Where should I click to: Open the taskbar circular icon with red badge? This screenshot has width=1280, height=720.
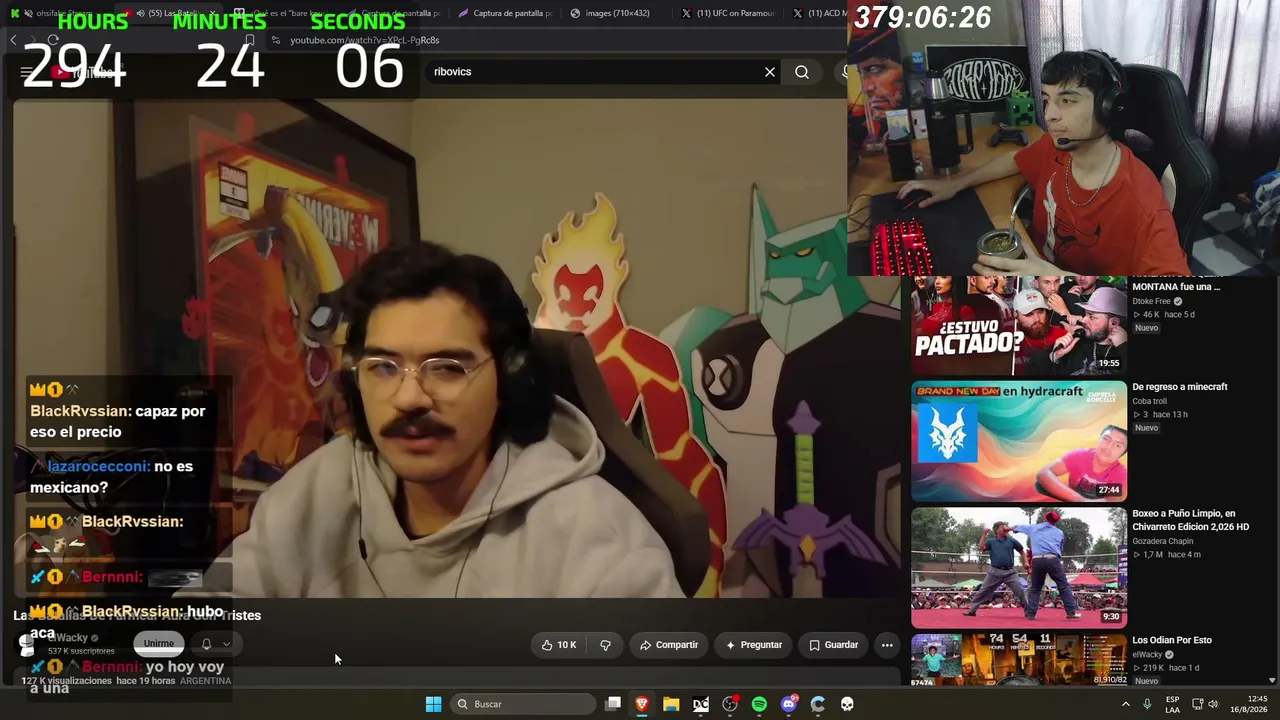tap(730, 704)
